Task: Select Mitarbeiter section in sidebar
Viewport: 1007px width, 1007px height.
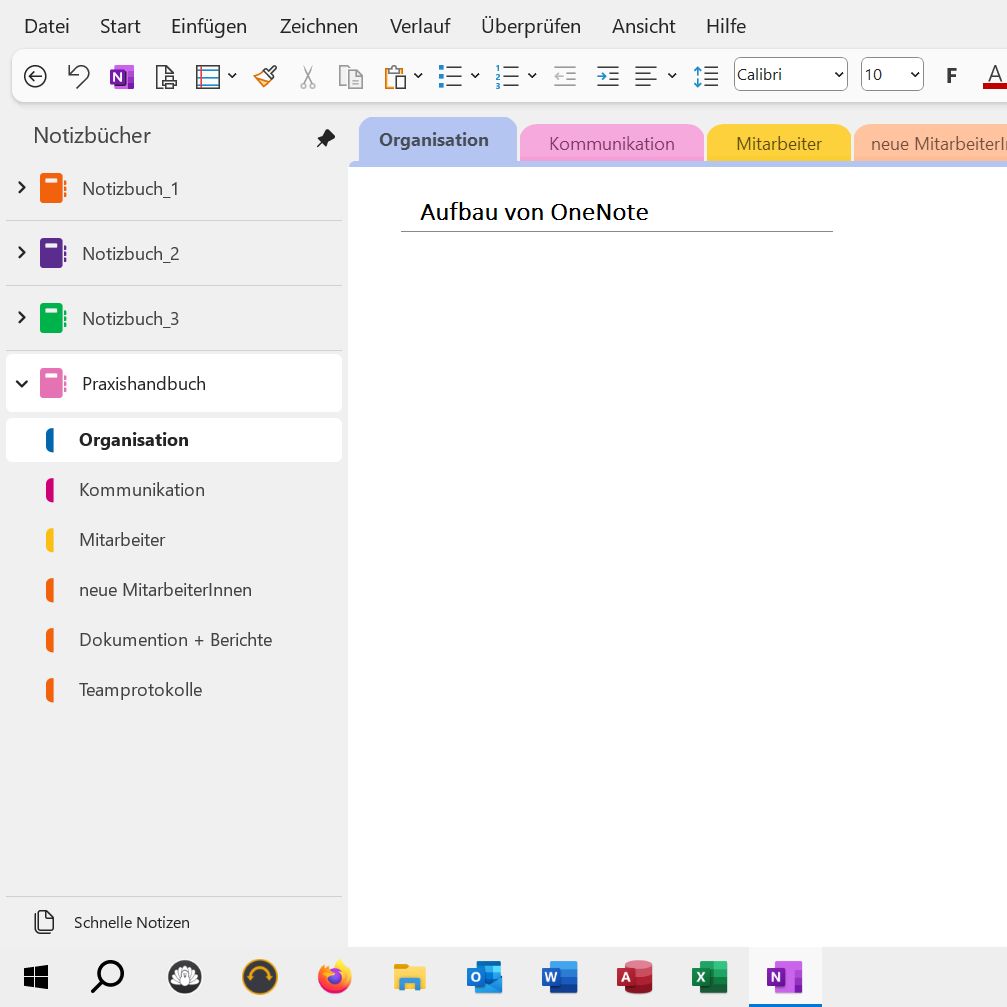Action: pos(173,540)
